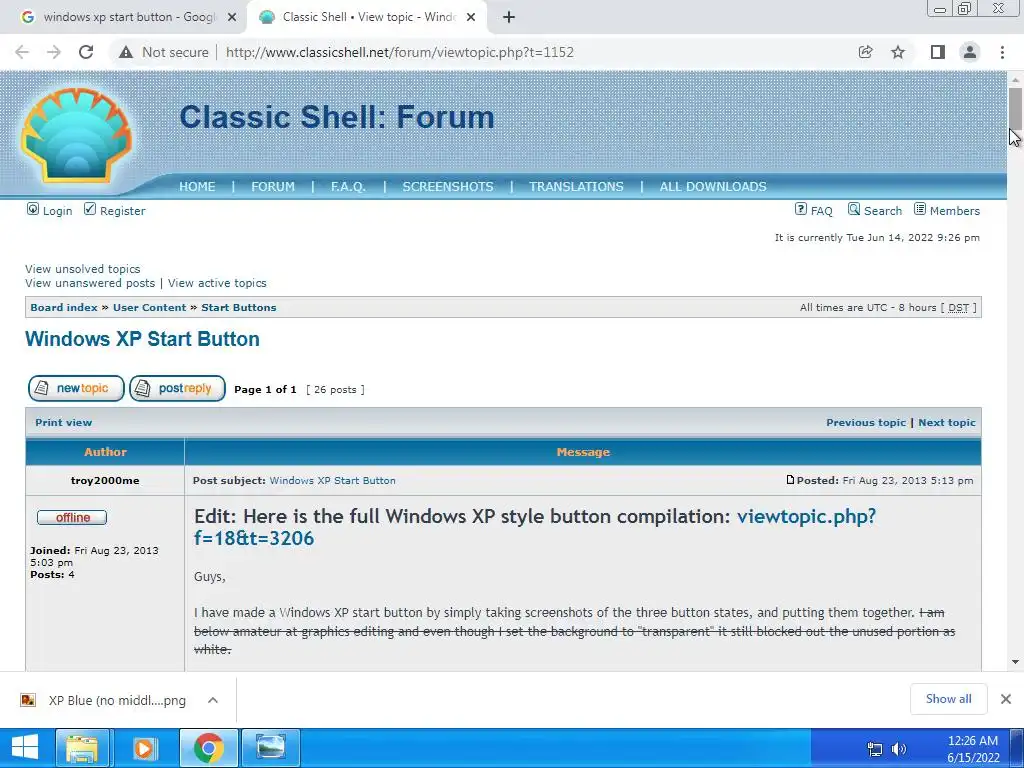
Task: Click the Search magnifier icon
Action: tap(854, 209)
